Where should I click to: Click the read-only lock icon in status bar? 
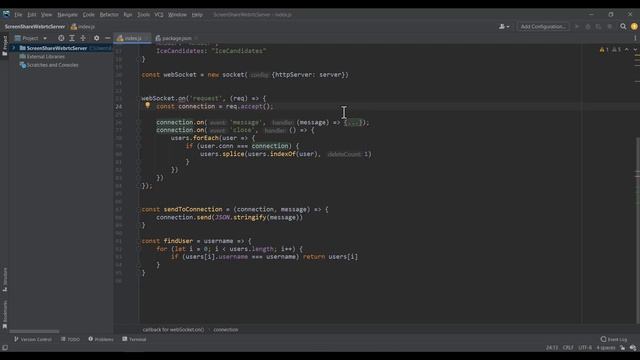point(622,348)
